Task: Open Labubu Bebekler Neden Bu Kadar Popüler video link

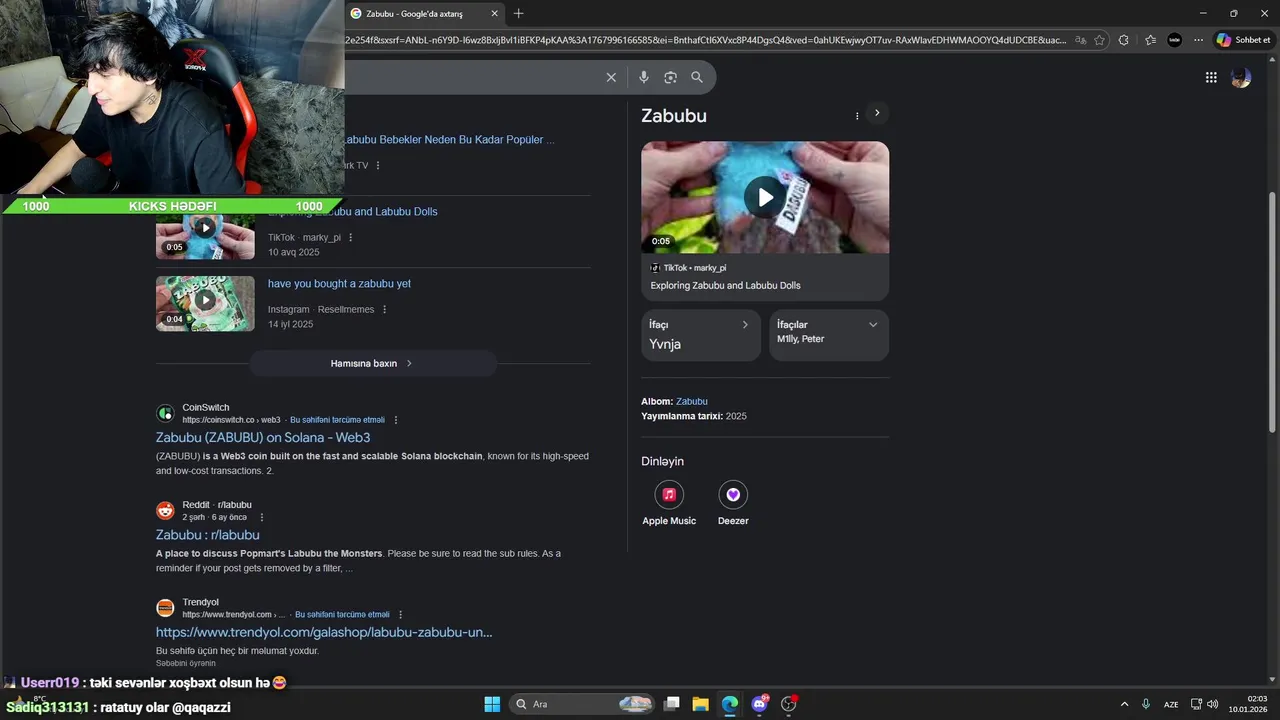Action: [x=449, y=140]
